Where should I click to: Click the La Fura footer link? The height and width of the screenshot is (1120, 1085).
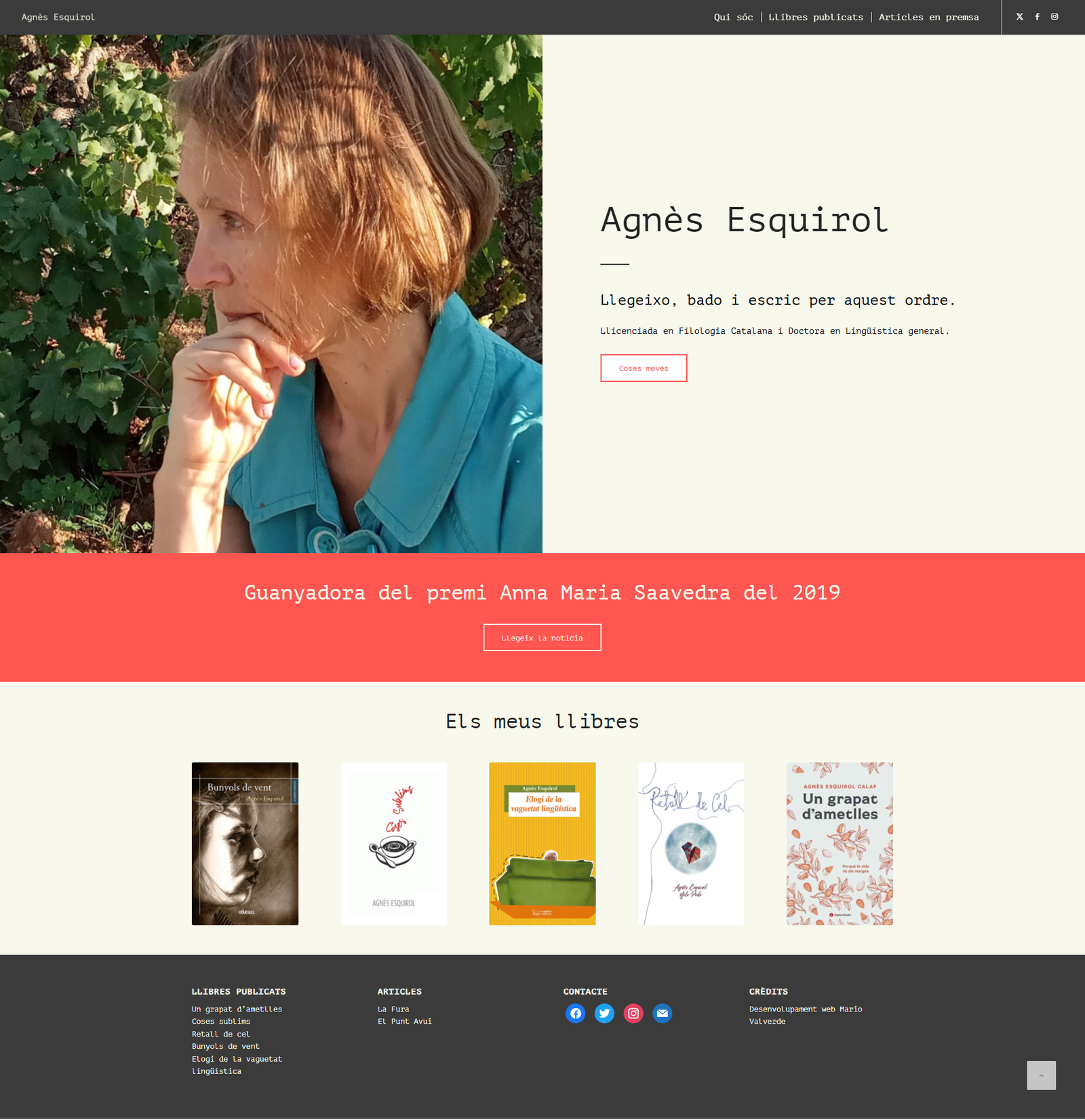pyautogui.click(x=393, y=1009)
